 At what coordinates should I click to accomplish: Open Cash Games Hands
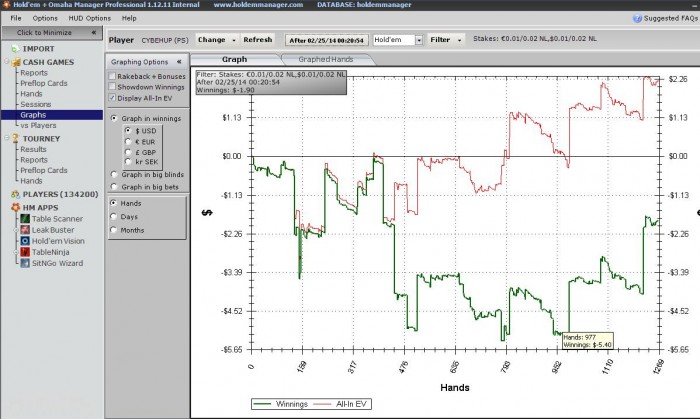31,94
